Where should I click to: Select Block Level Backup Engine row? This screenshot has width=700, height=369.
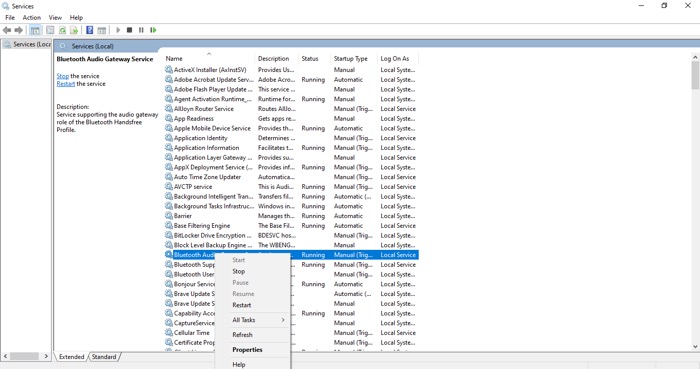click(291, 245)
